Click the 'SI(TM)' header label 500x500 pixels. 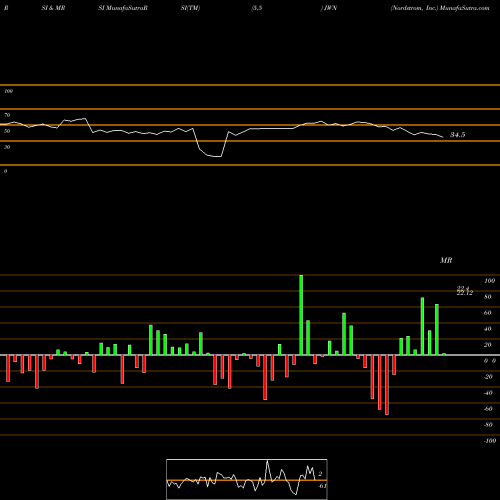coord(190,8)
